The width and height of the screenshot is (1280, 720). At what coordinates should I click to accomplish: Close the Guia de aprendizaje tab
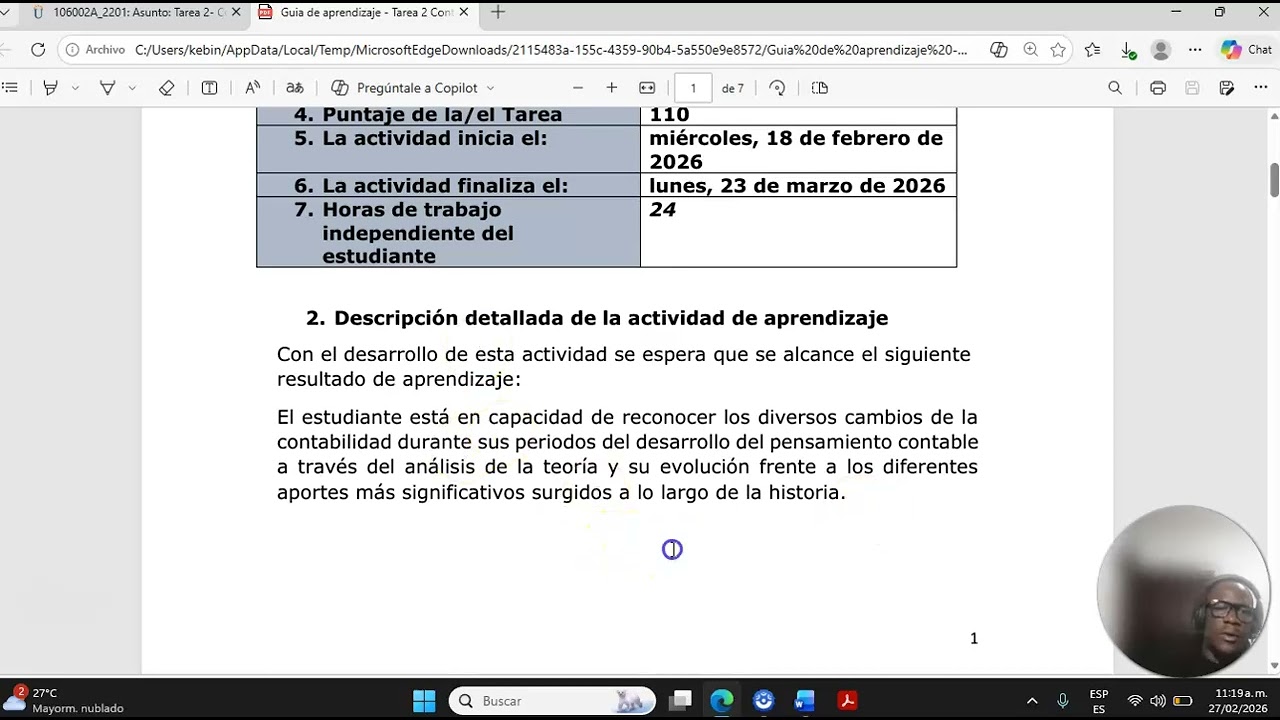(x=463, y=12)
